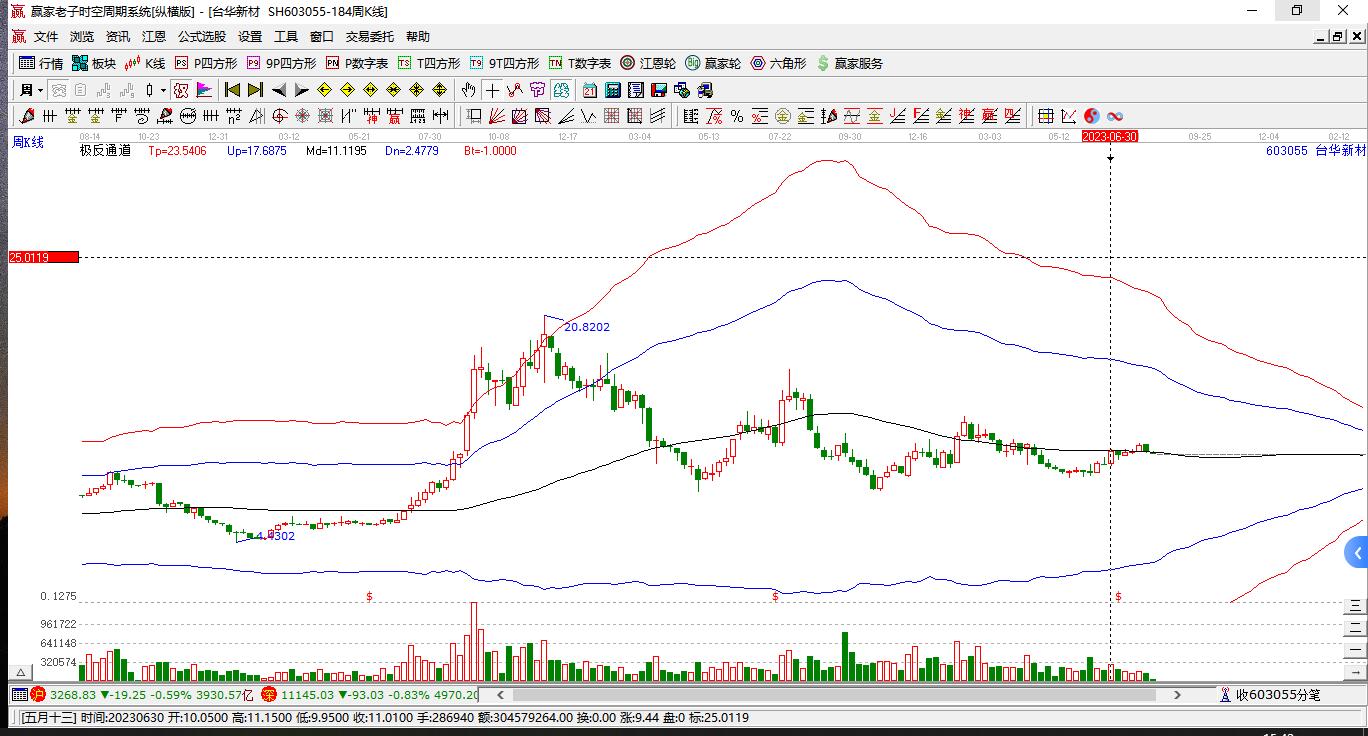
Task: Open the calendar icon showing 21
Action: click(590, 90)
